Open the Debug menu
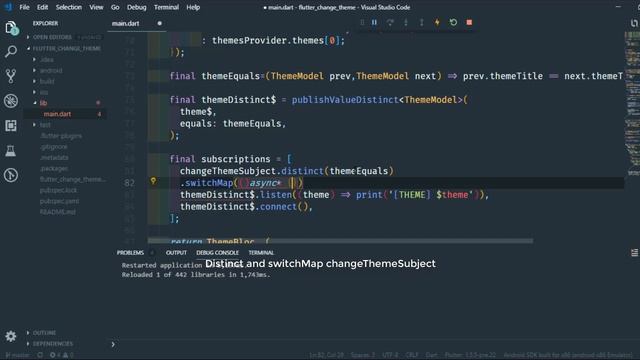 click(136, 7)
